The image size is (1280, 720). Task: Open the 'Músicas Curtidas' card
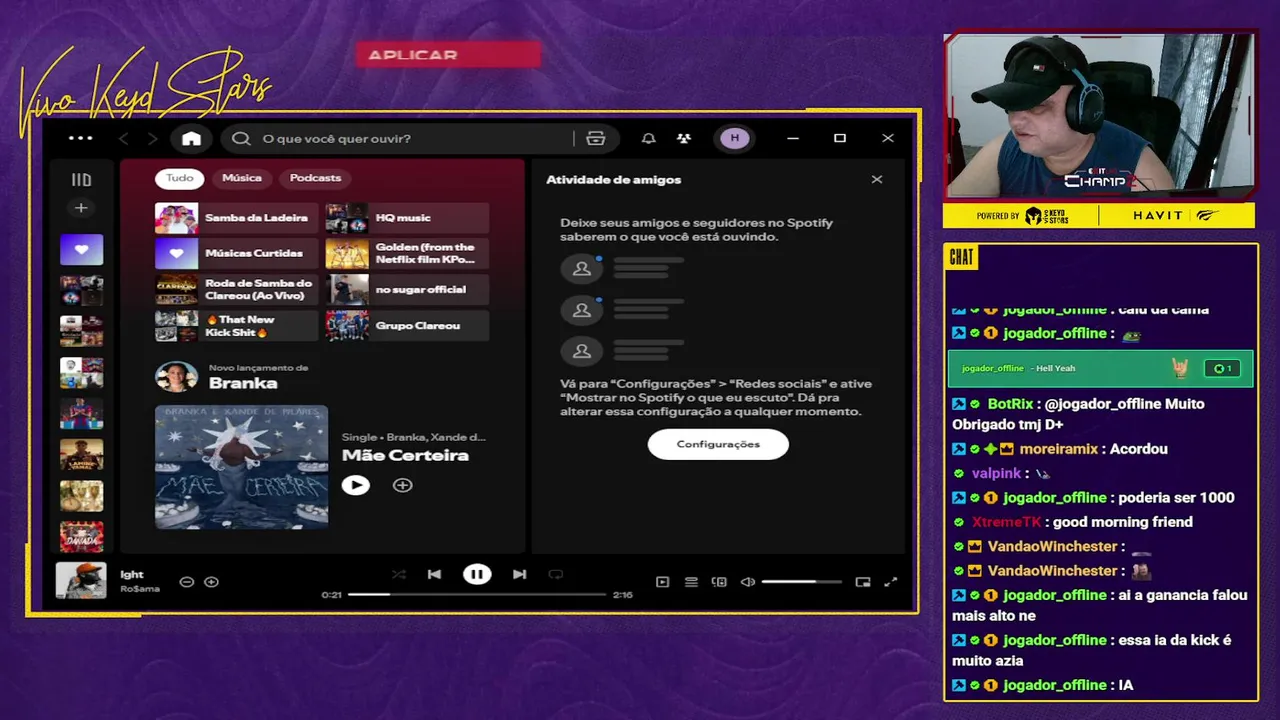coord(236,254)
